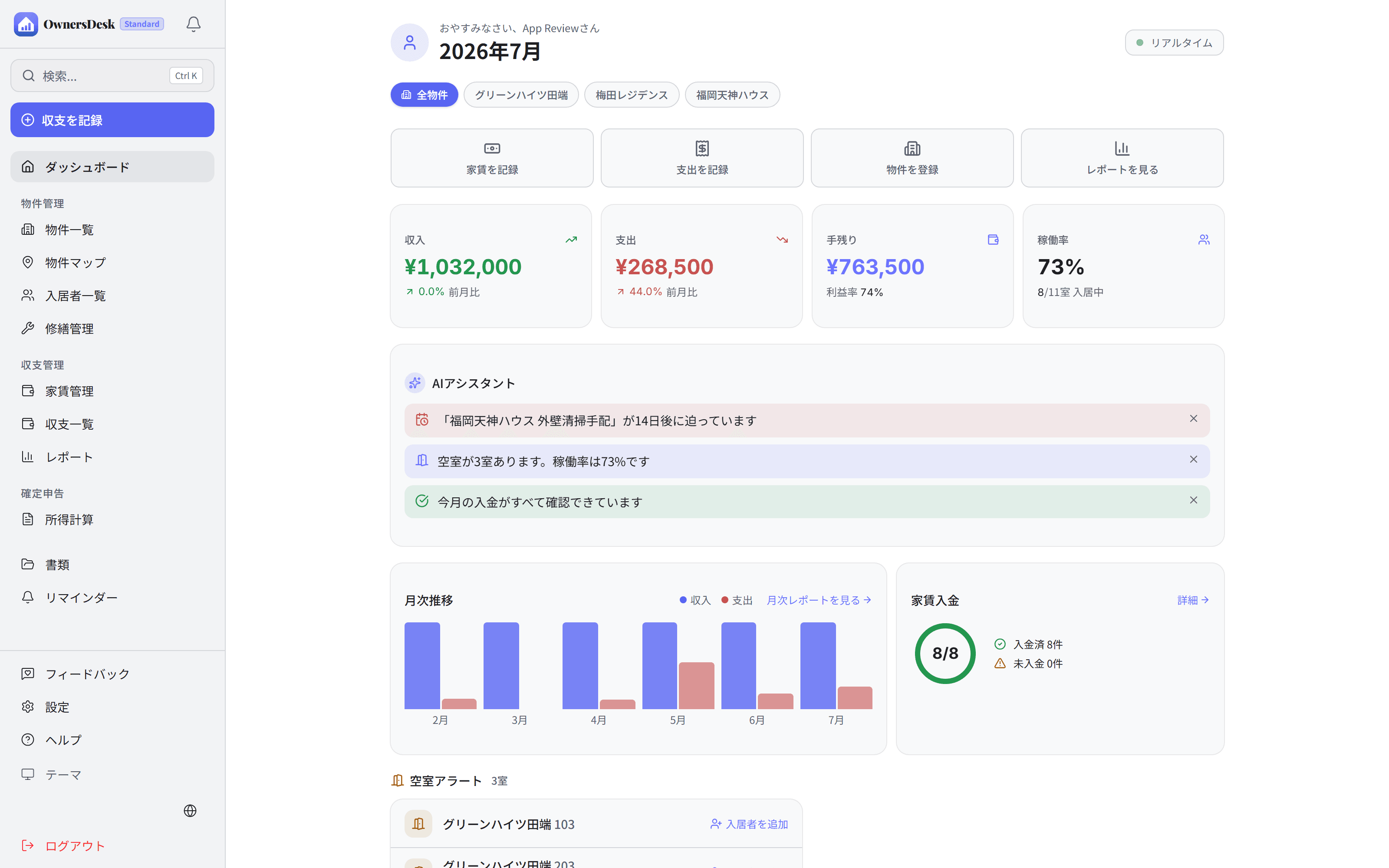Open the テーマ selector in sidebar

pyautogui.click(x=112, y=774)
